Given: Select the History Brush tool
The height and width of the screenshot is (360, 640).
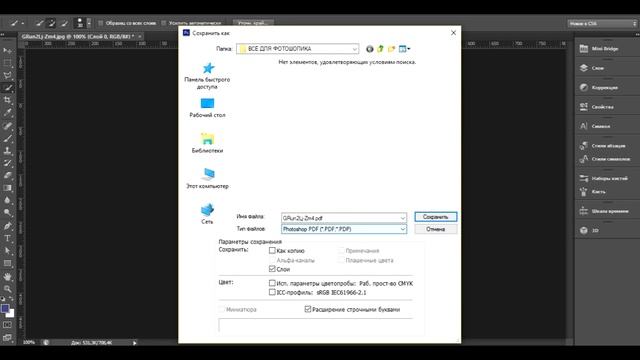Looking at the screenshot, I should coord(7,163).
